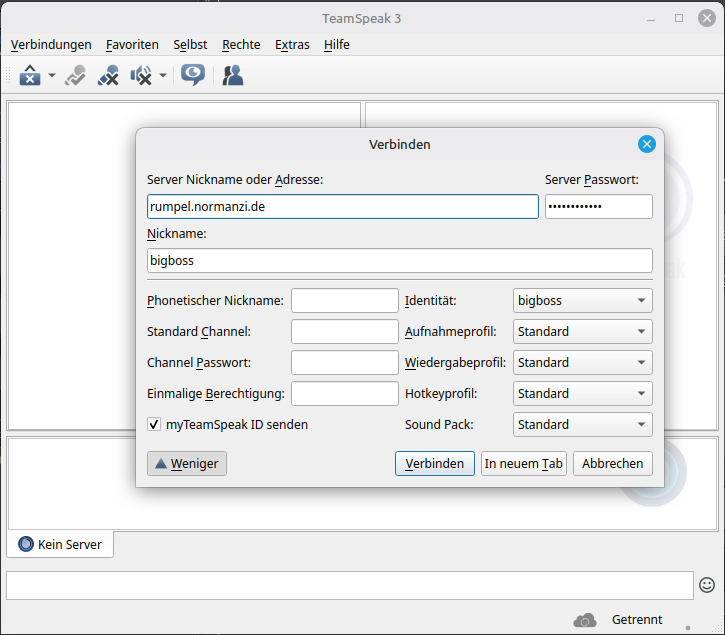Image resolution: width=725 pixels, height=635 pixels.
Task: Mute the microphone via toolbar icon
Action: 108,75
